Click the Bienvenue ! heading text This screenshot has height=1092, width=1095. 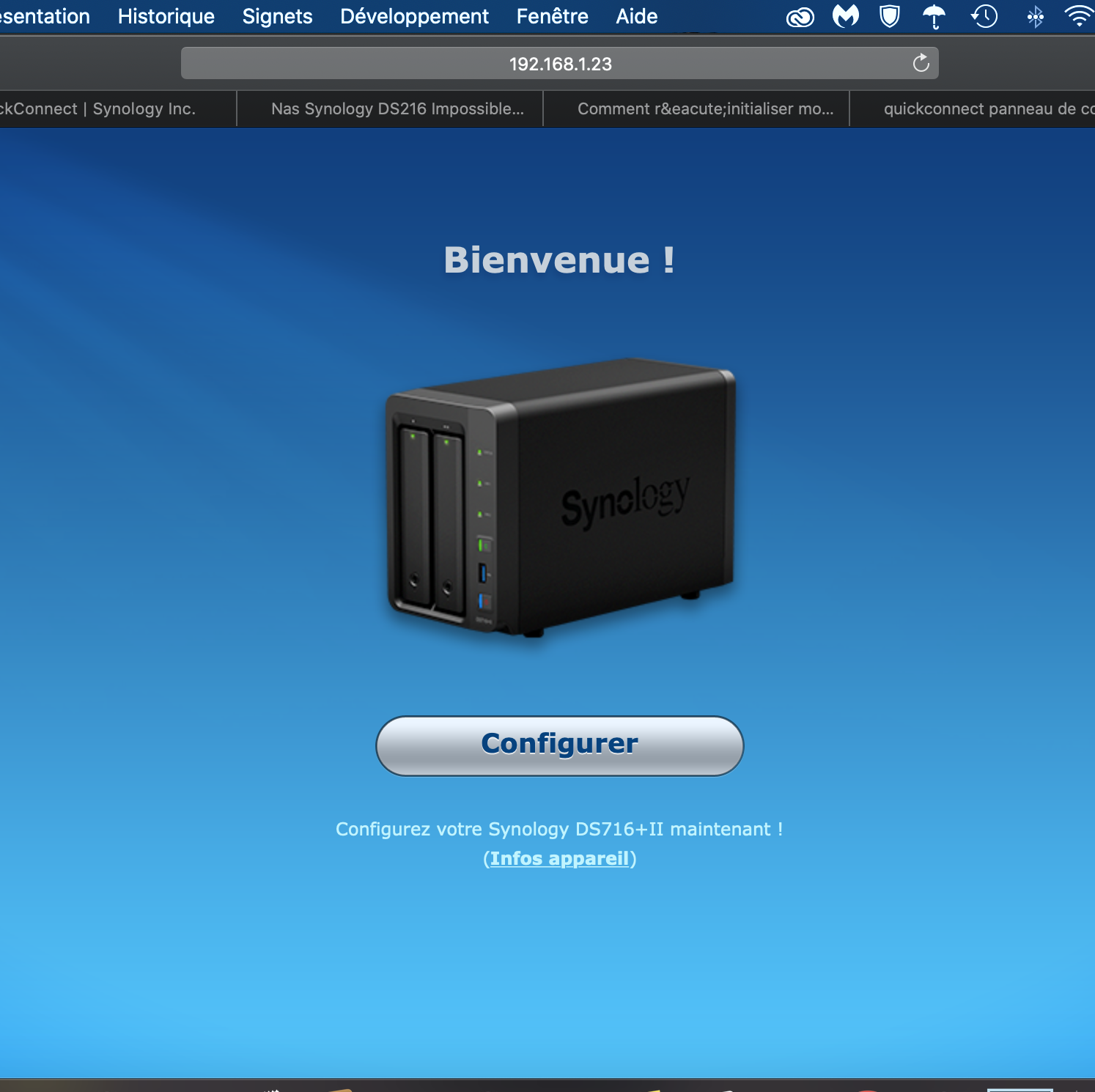click(x=559, y=260)
